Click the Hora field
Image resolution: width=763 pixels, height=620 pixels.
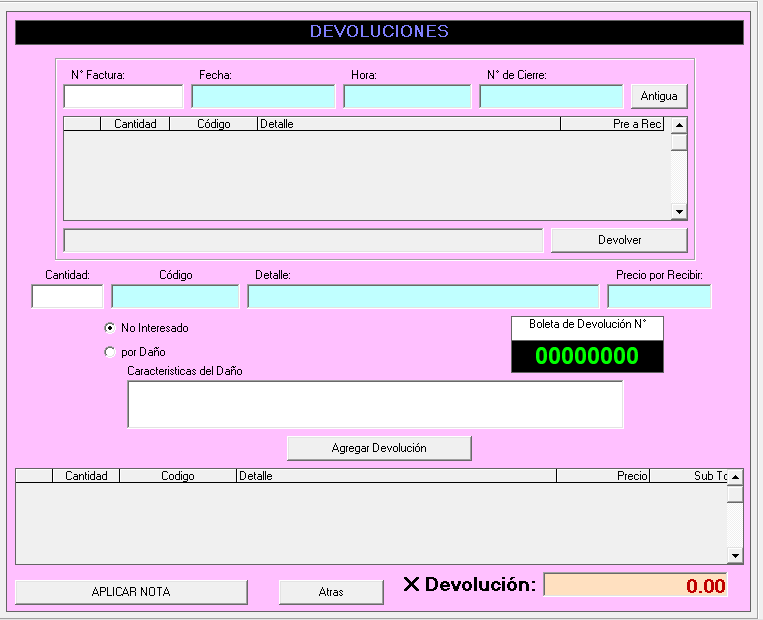point(407,97)
